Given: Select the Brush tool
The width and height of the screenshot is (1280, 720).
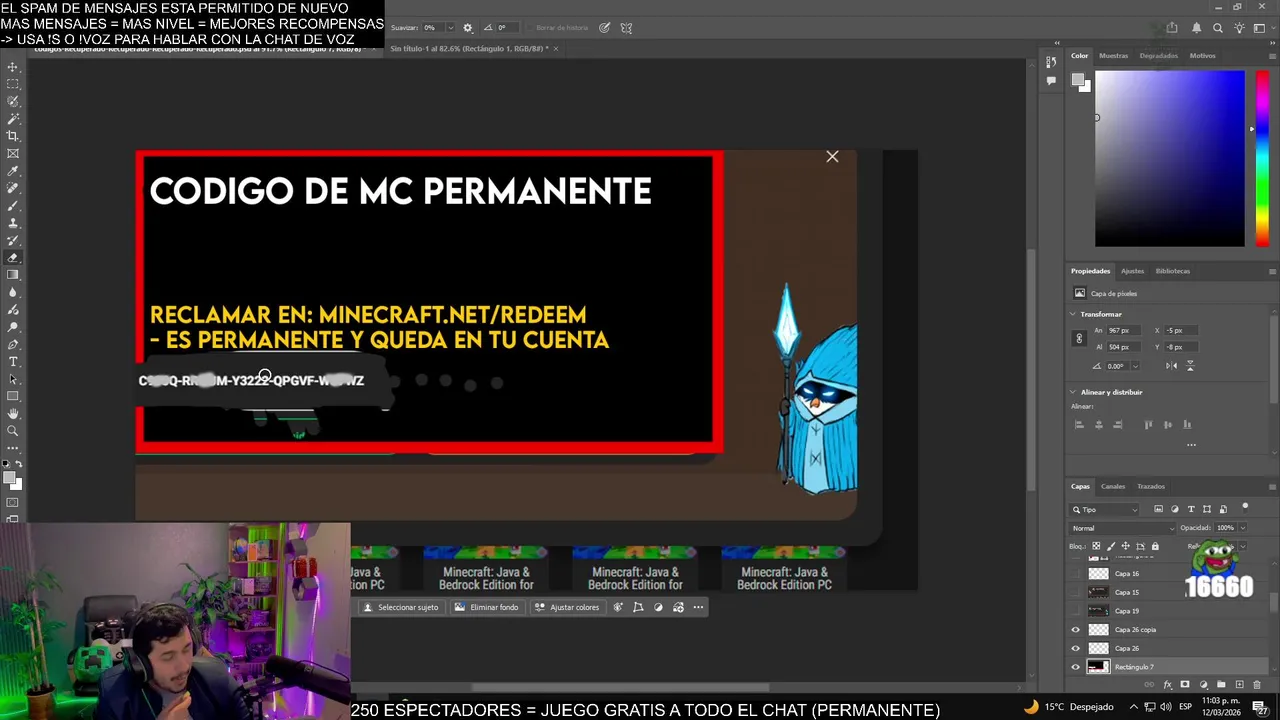Looking at the screenshot, I should tap(13, 206).
